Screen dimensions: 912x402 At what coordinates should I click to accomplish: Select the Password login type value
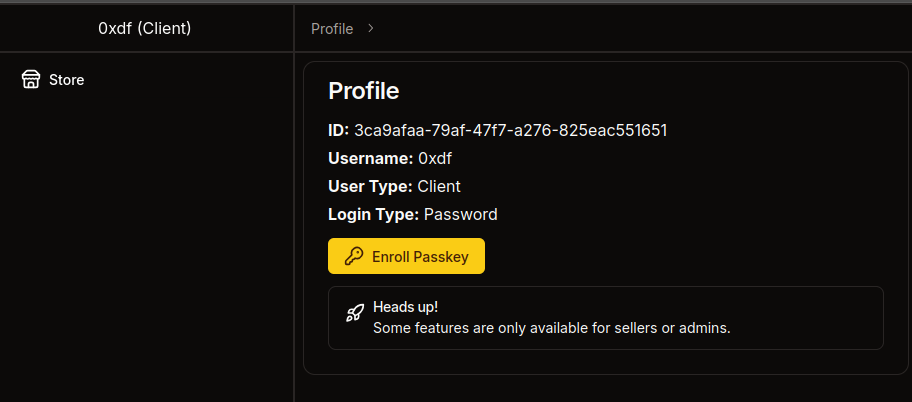(461, 214)
